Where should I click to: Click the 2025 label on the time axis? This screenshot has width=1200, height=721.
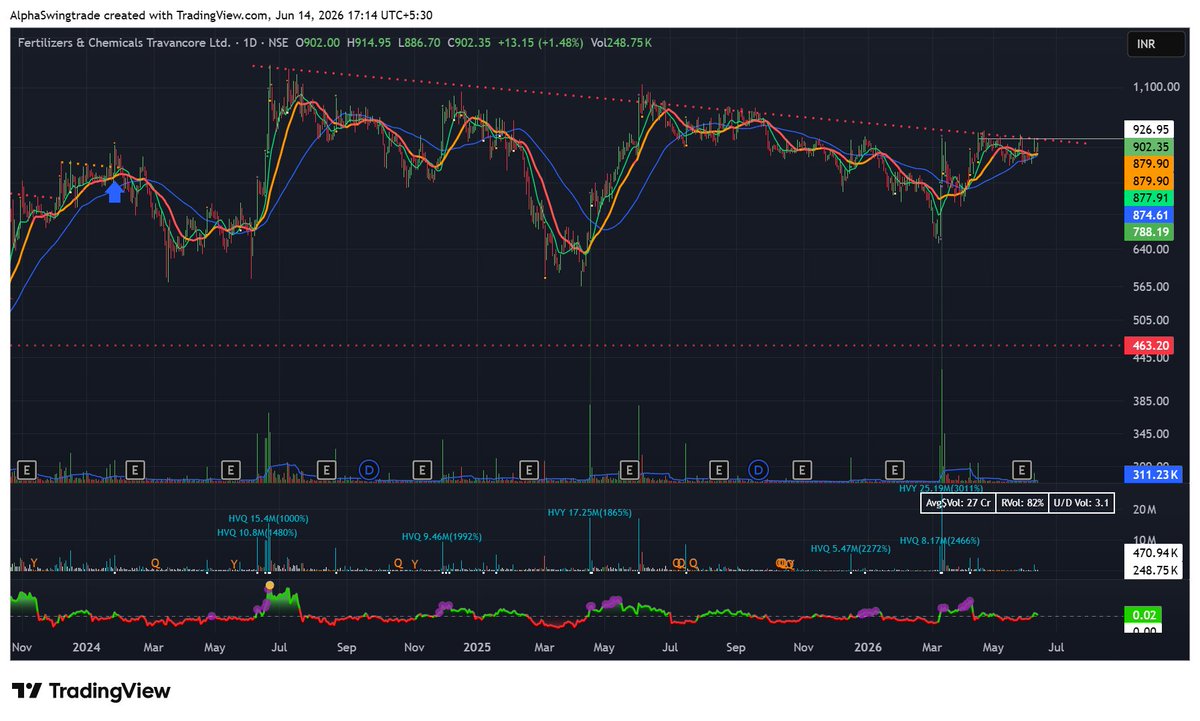tap(476, 648)
